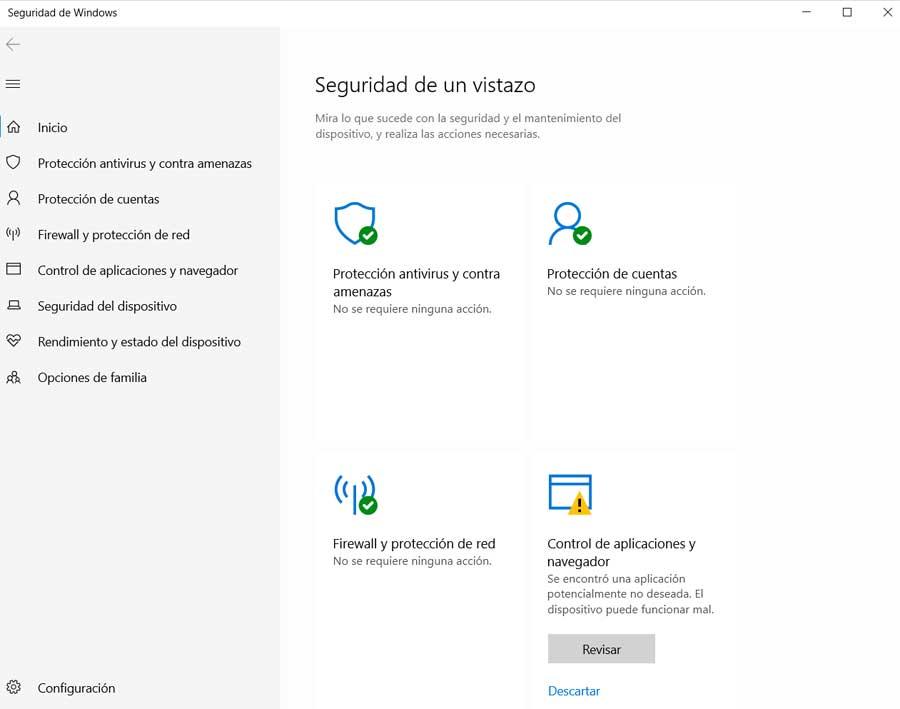Open Rendimiento y estado del dispositivo
900x709 pixels.
click(x=139, y=342)
